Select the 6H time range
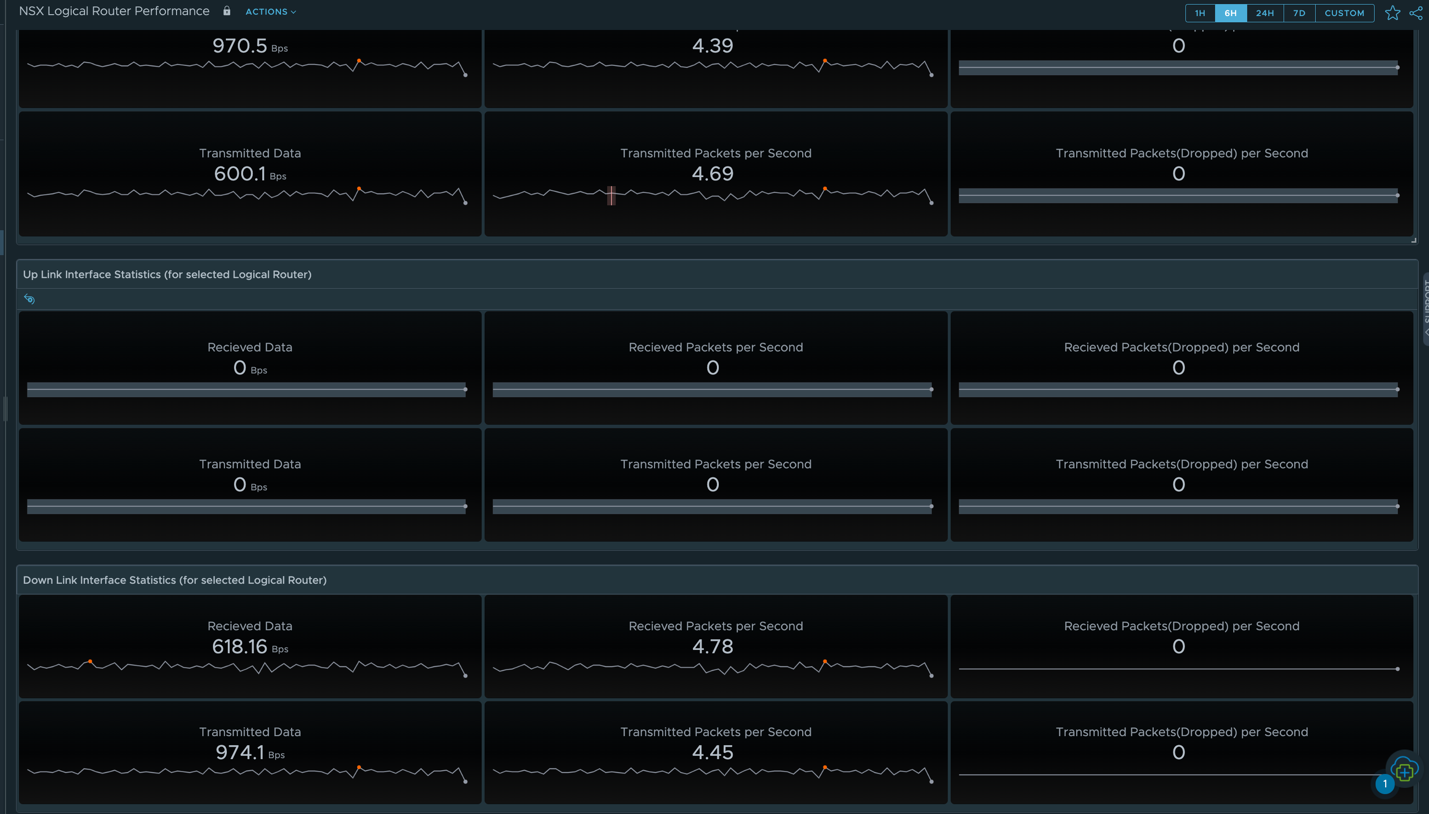The width and height of the screenshot is (1429, 814). [1230, 13]
